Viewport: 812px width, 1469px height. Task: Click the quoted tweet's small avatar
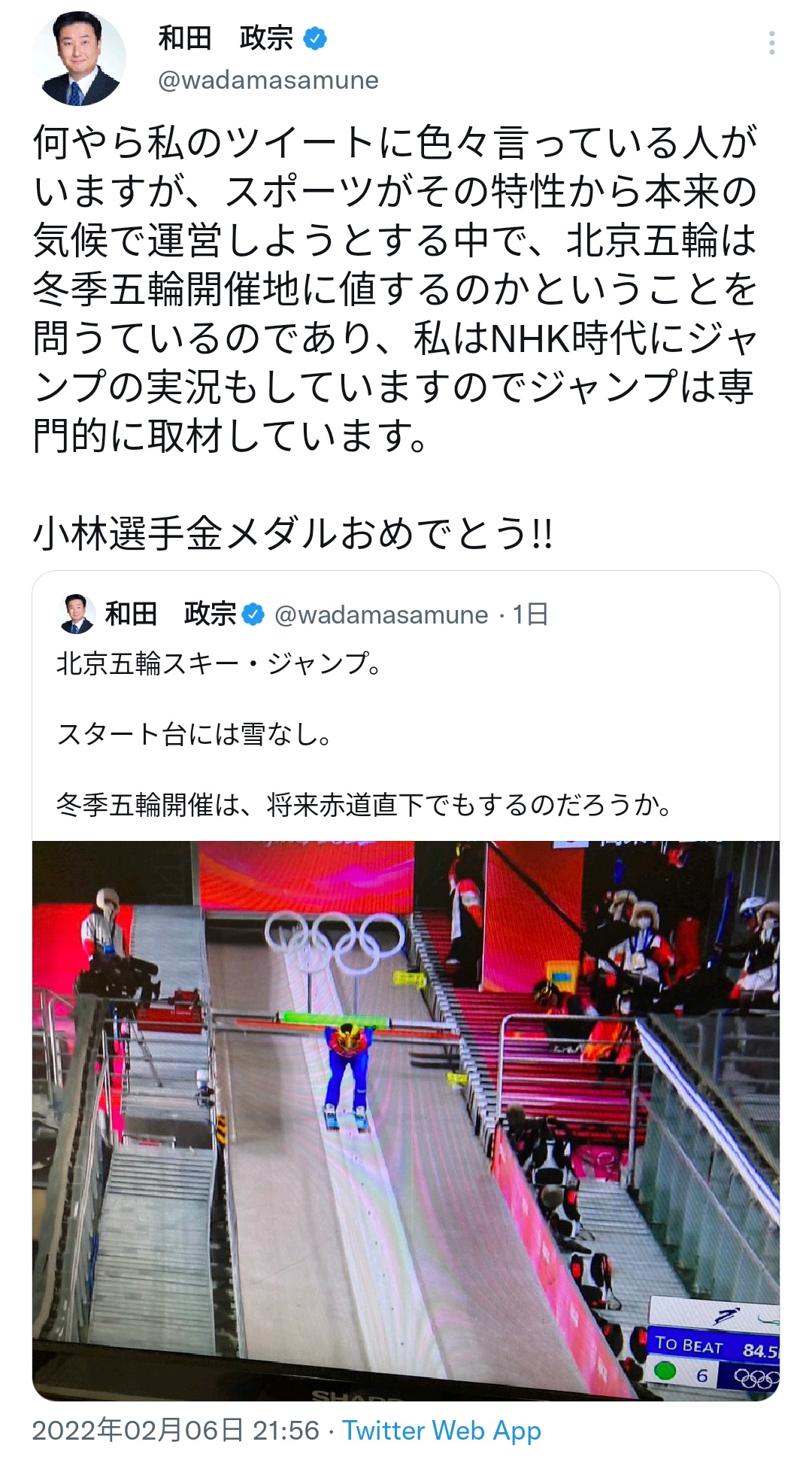(77, 614)
